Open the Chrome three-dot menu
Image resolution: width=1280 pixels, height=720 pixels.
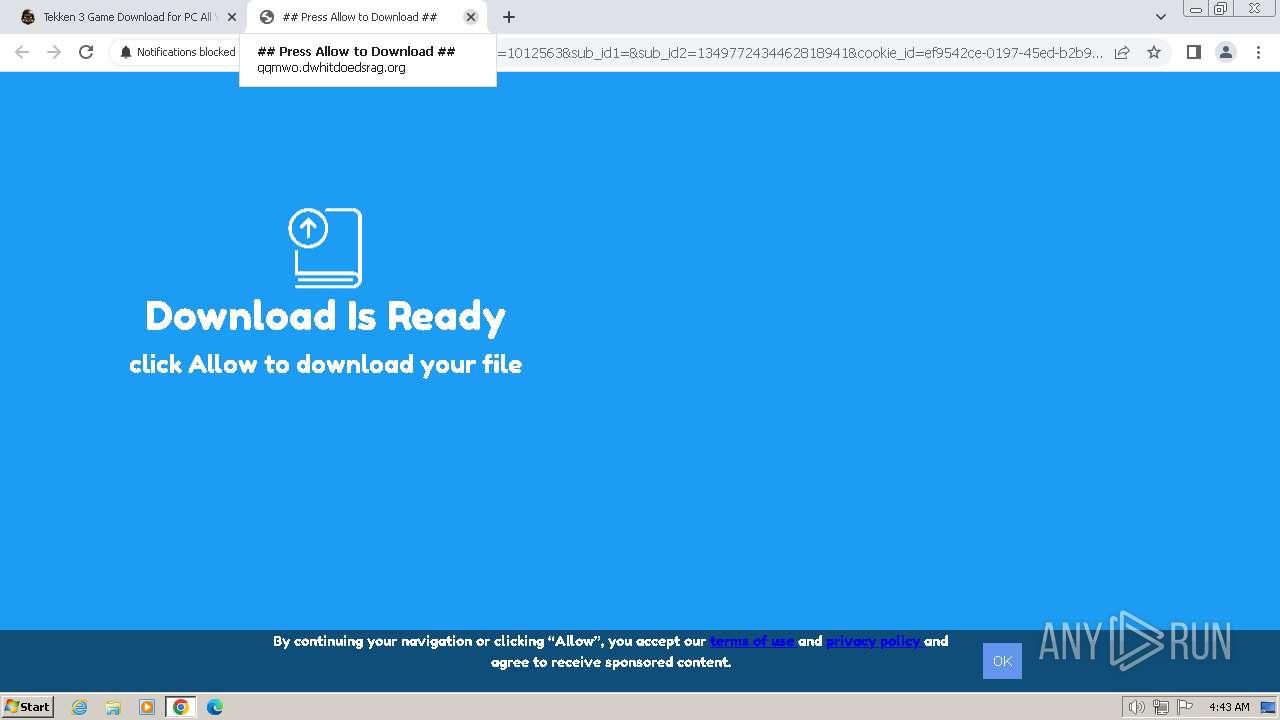click(x=1258, y=52)
